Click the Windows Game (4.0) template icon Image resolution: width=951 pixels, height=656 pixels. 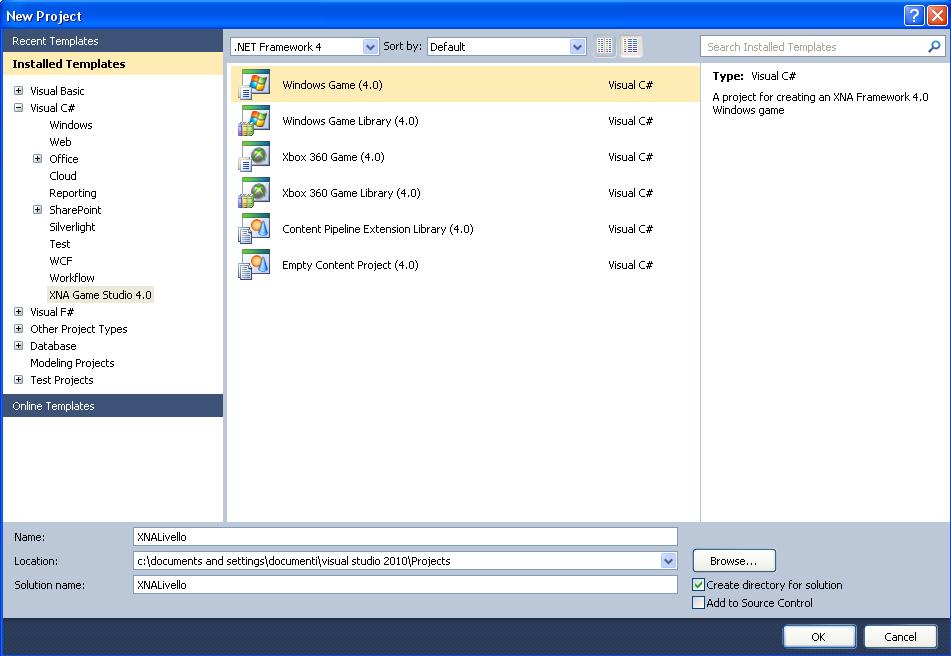point(254,84)
